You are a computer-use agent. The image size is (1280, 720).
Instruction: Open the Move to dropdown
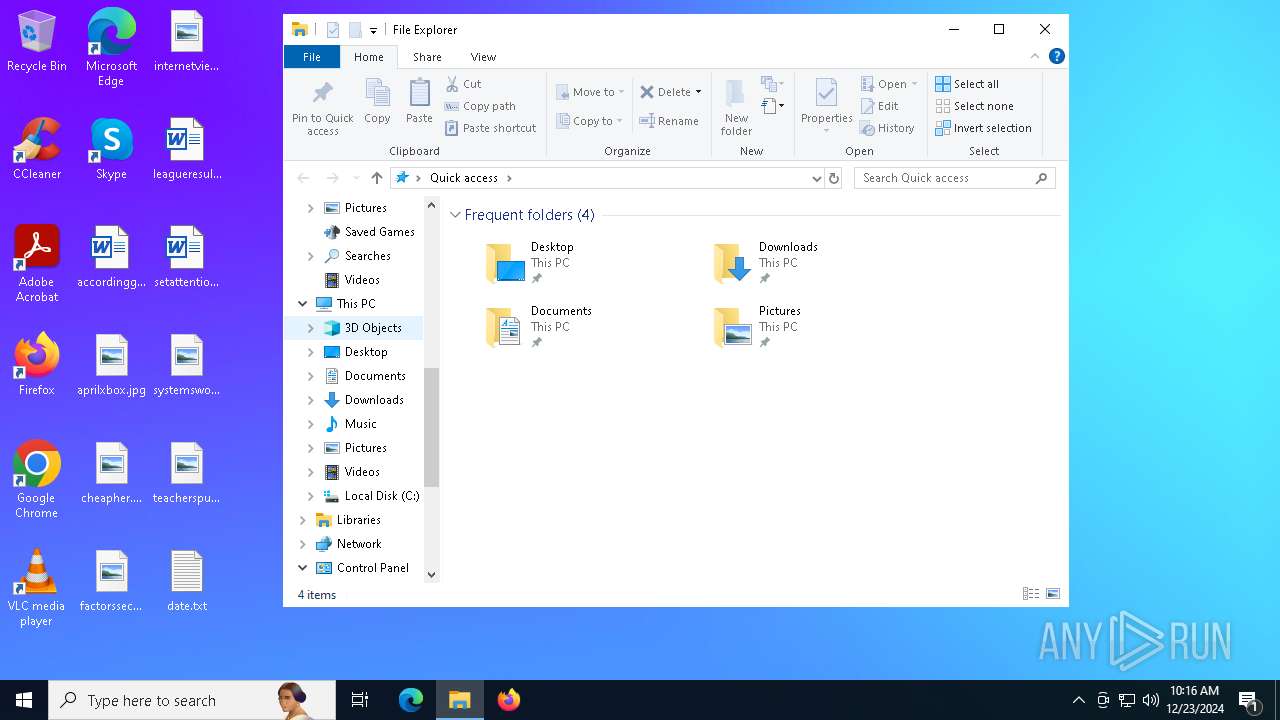pos(590,92)
